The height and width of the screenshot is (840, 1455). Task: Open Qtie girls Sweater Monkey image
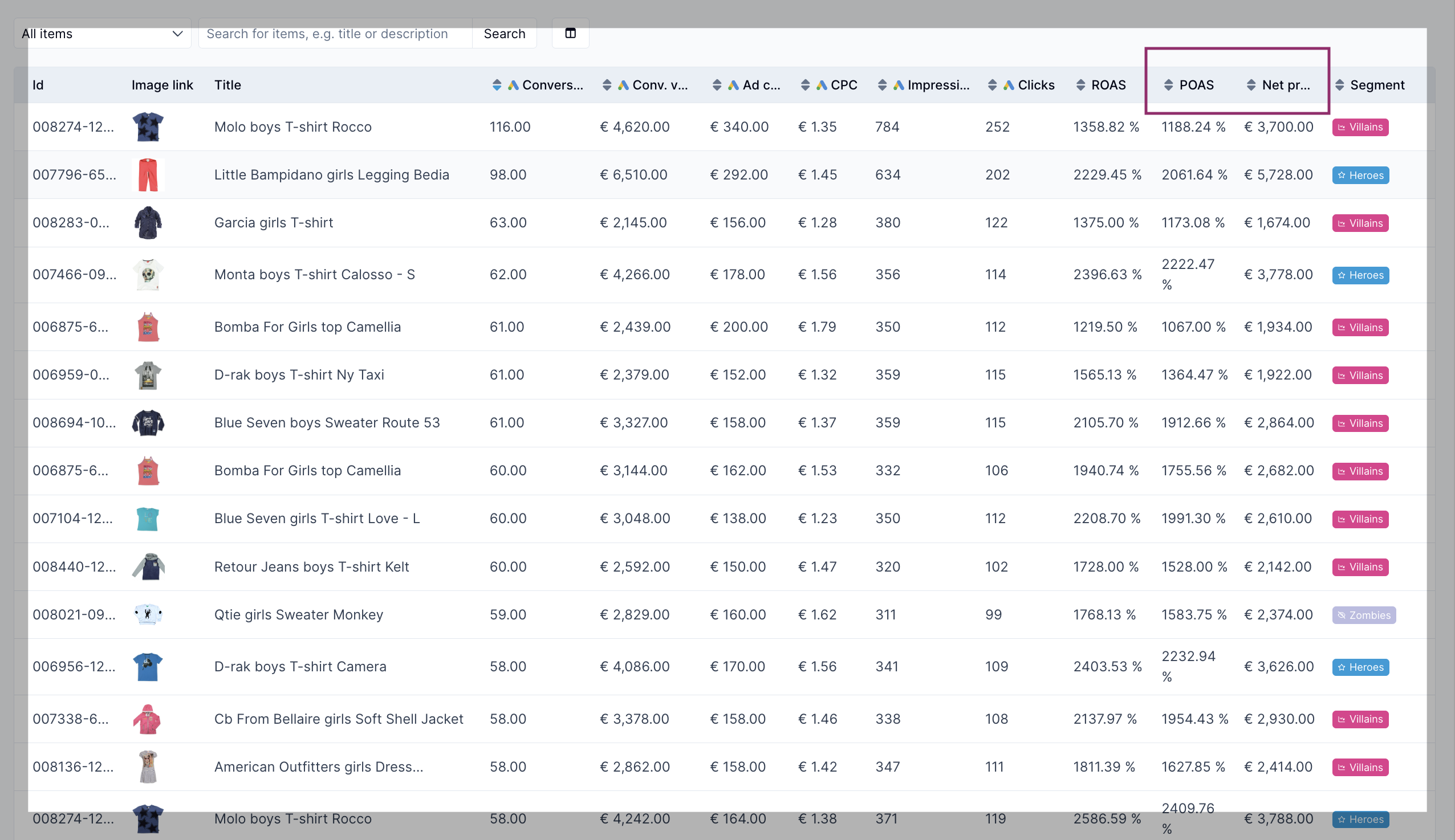[148, 615]
